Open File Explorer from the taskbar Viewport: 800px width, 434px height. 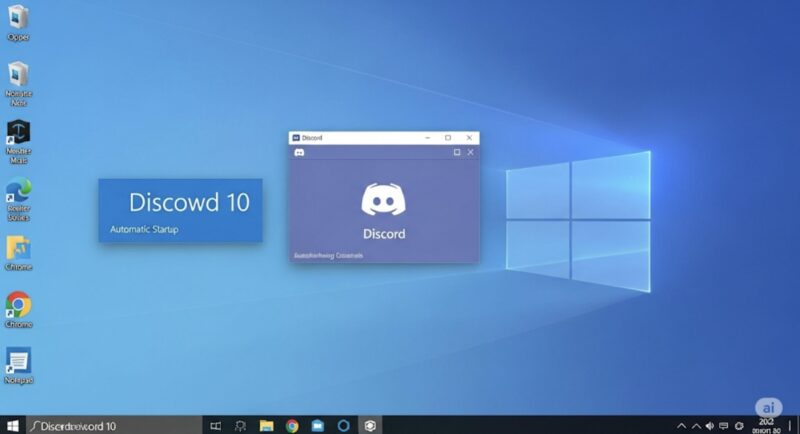click(x=266, y=426)
